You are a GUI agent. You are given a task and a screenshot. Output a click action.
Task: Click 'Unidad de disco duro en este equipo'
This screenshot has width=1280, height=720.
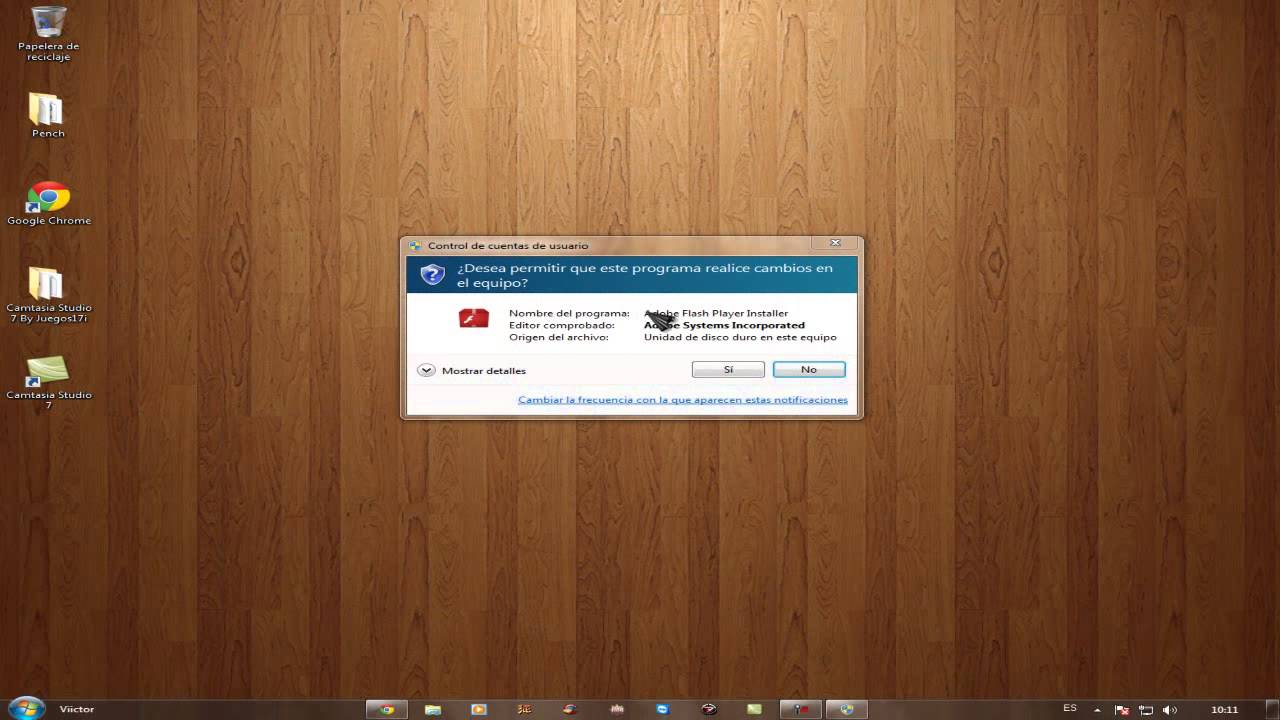pyautogui.click(x=740, y=337)
